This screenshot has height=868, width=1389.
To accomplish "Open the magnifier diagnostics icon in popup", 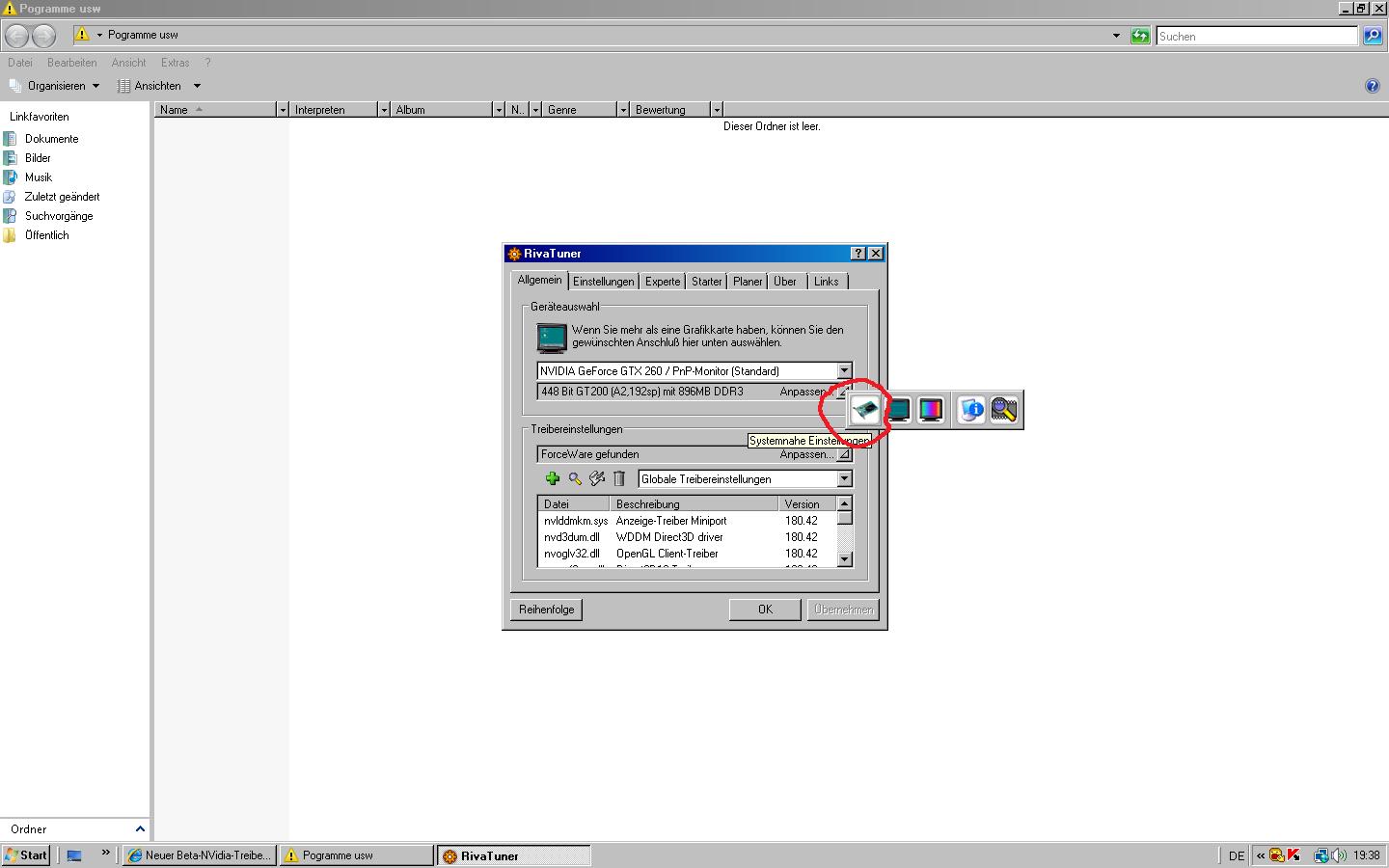I will pos(1004,410).
